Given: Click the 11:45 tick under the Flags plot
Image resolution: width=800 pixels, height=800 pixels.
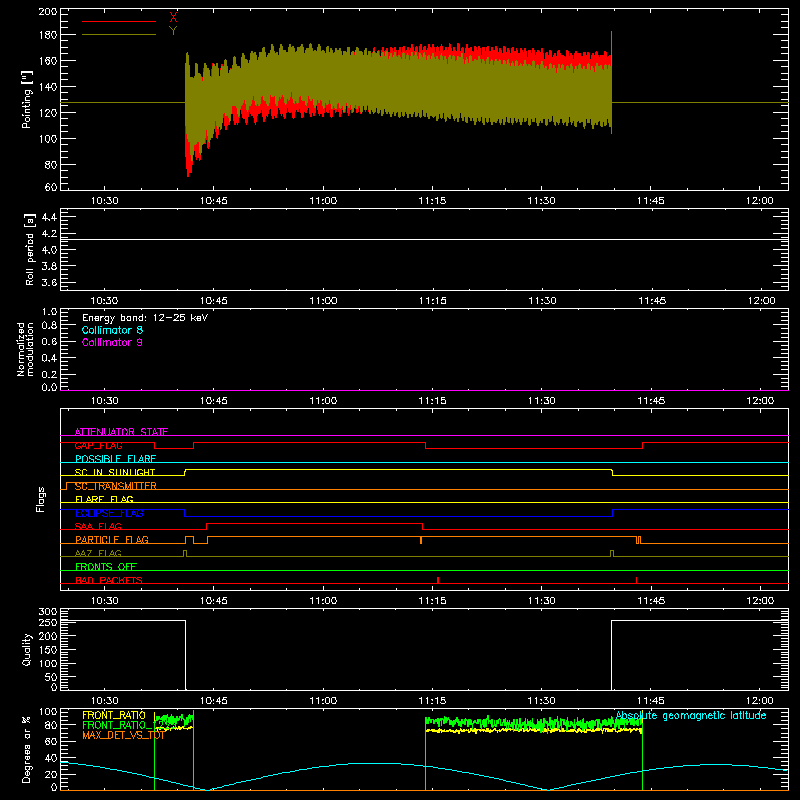Looking at the screenshot, I should (651, 601).
